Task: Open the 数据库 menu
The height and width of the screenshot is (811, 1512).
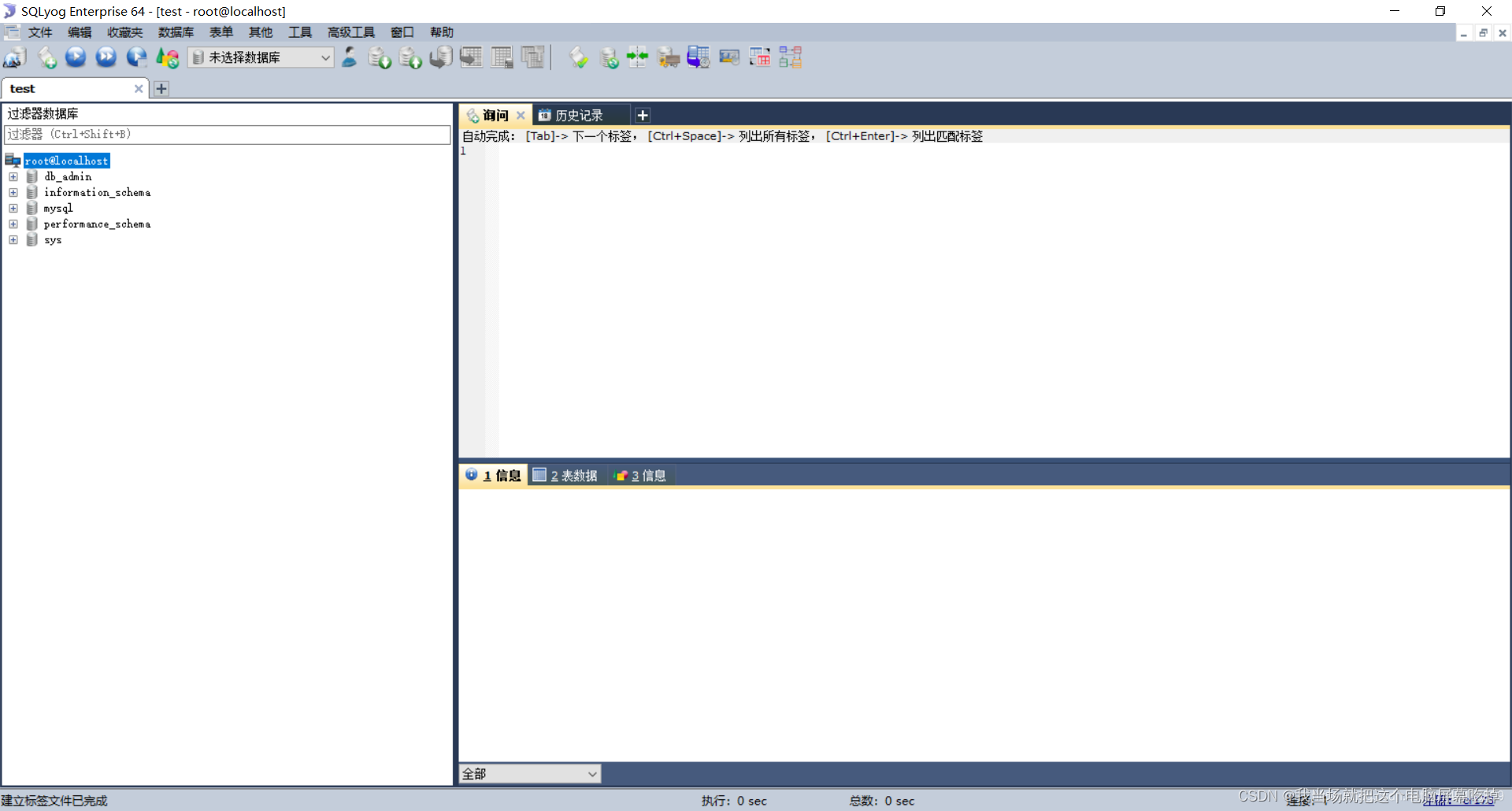Action: [x=176, y=32]
